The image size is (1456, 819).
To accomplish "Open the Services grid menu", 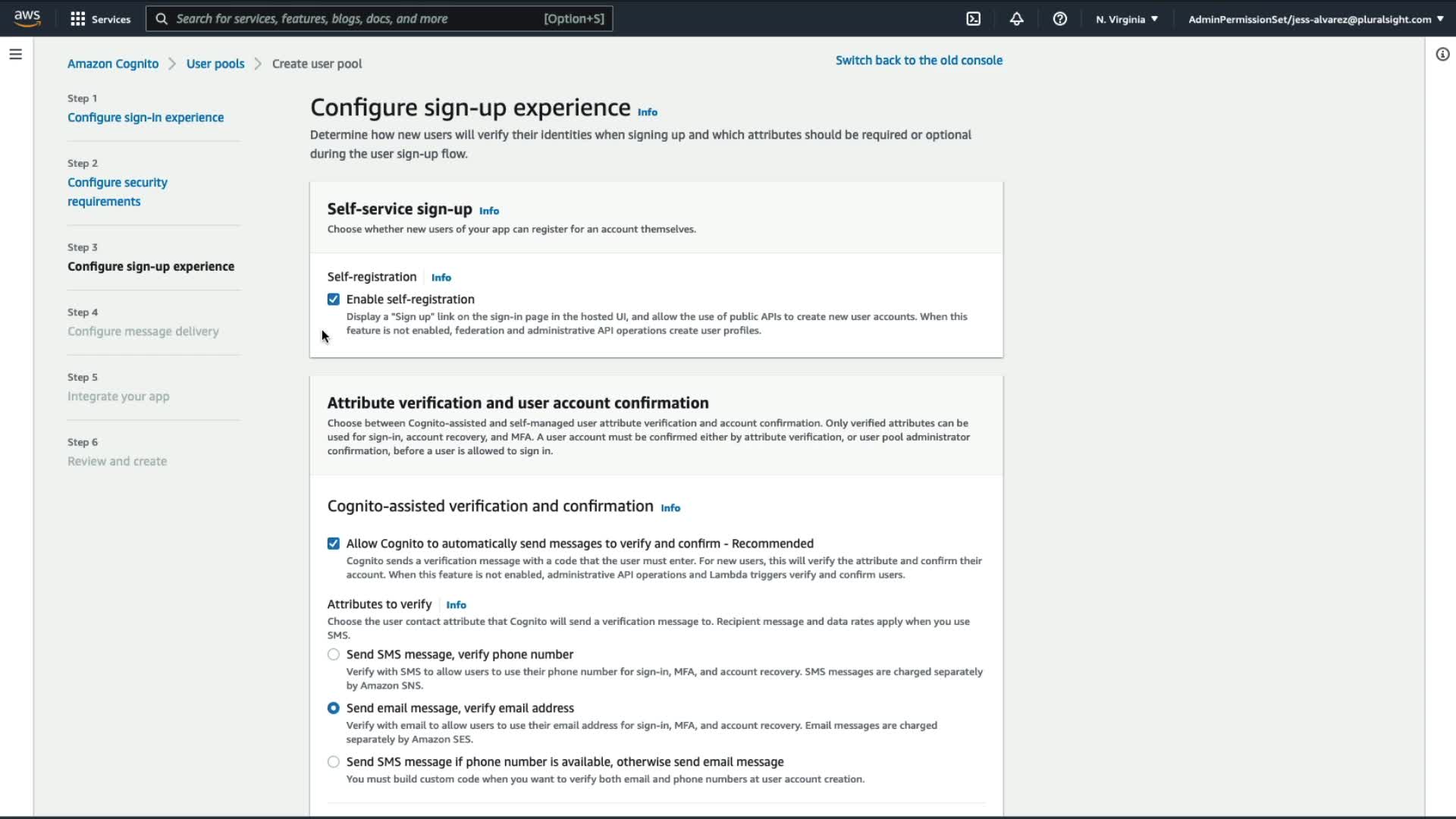I will (99, 19).
